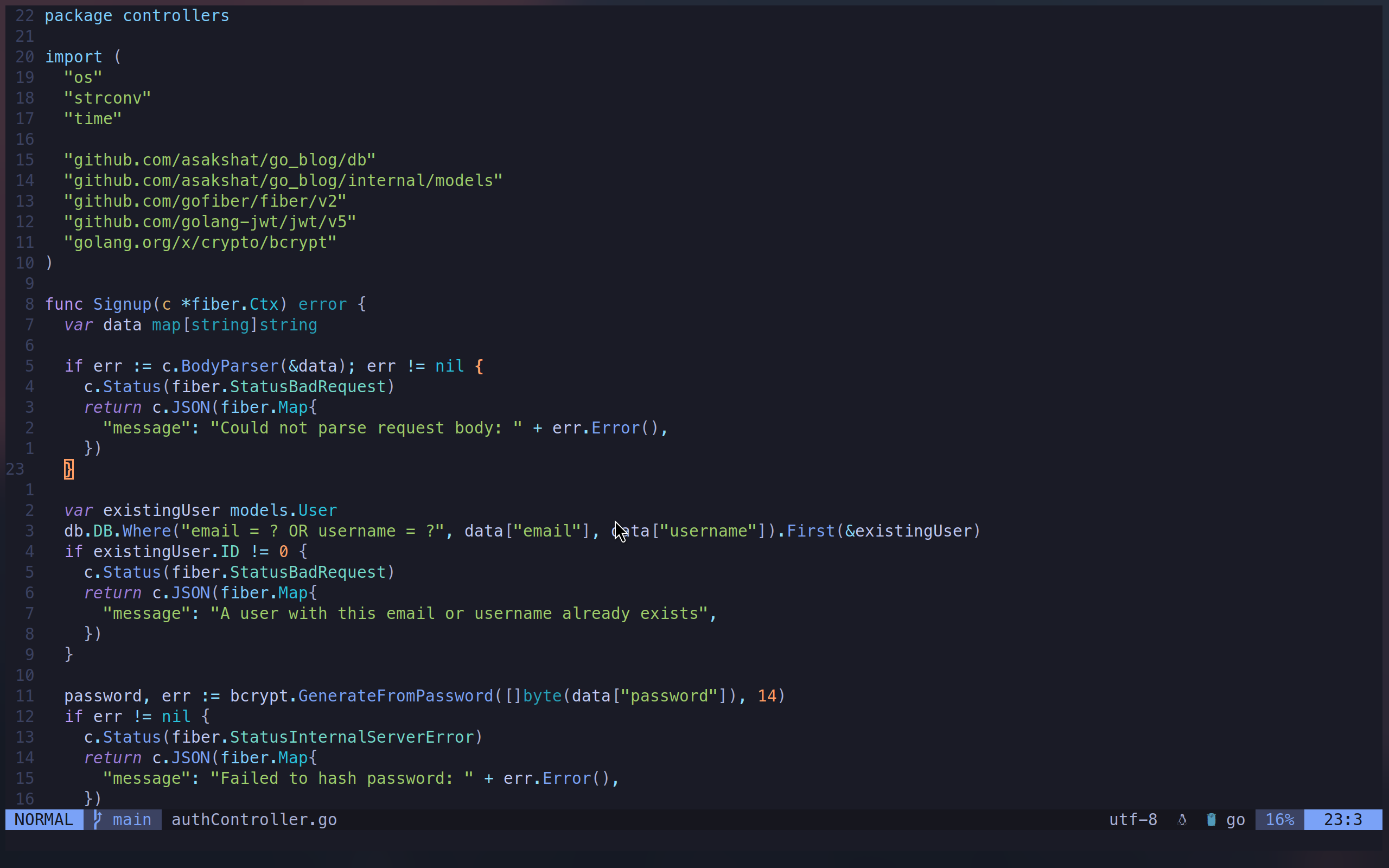Viewport: 1389px width, 868px height.
Task: Click the bcrypt.GenerateFromPassword call
Action: pos(361,697)
